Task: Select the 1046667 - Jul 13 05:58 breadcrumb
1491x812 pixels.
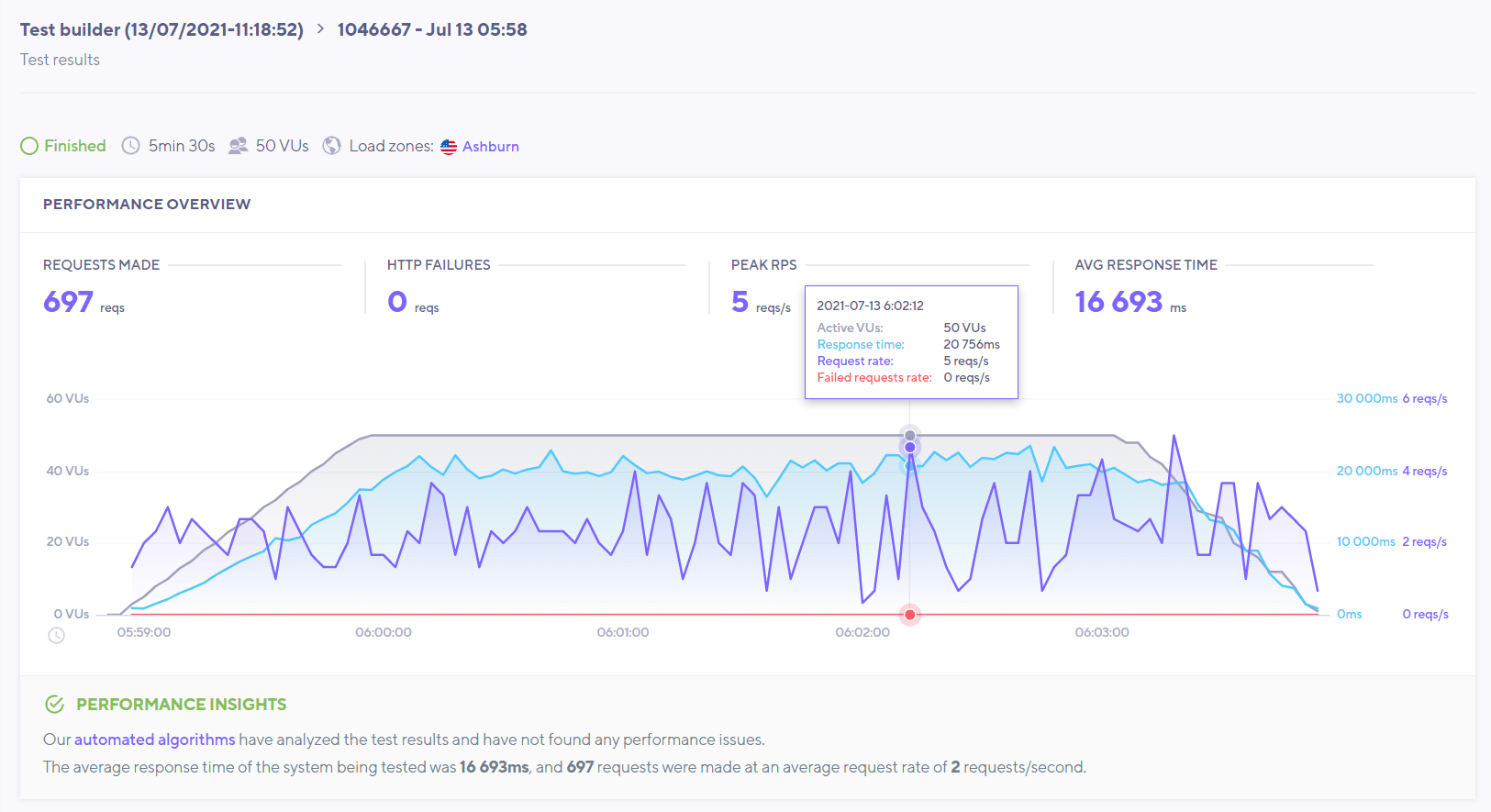Action: pos(432,29)
